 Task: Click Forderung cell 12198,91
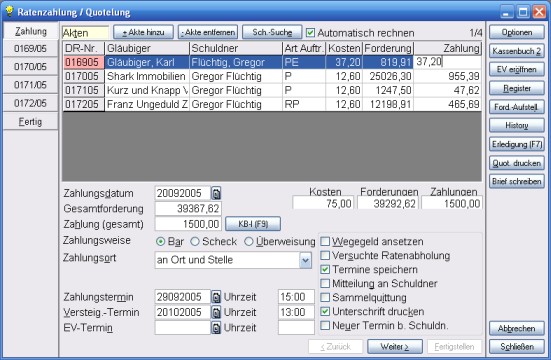click(388, 104)
